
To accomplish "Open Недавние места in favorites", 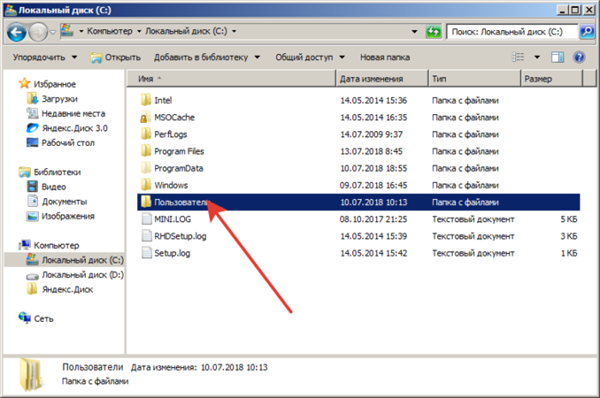I will [x=73, y=114].
